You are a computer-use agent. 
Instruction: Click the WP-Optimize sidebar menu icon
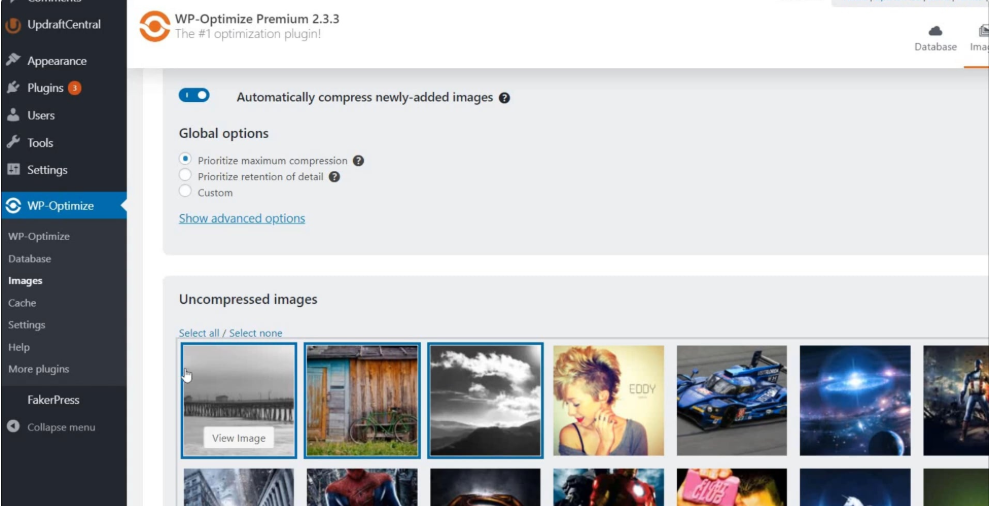click(13, 206)
